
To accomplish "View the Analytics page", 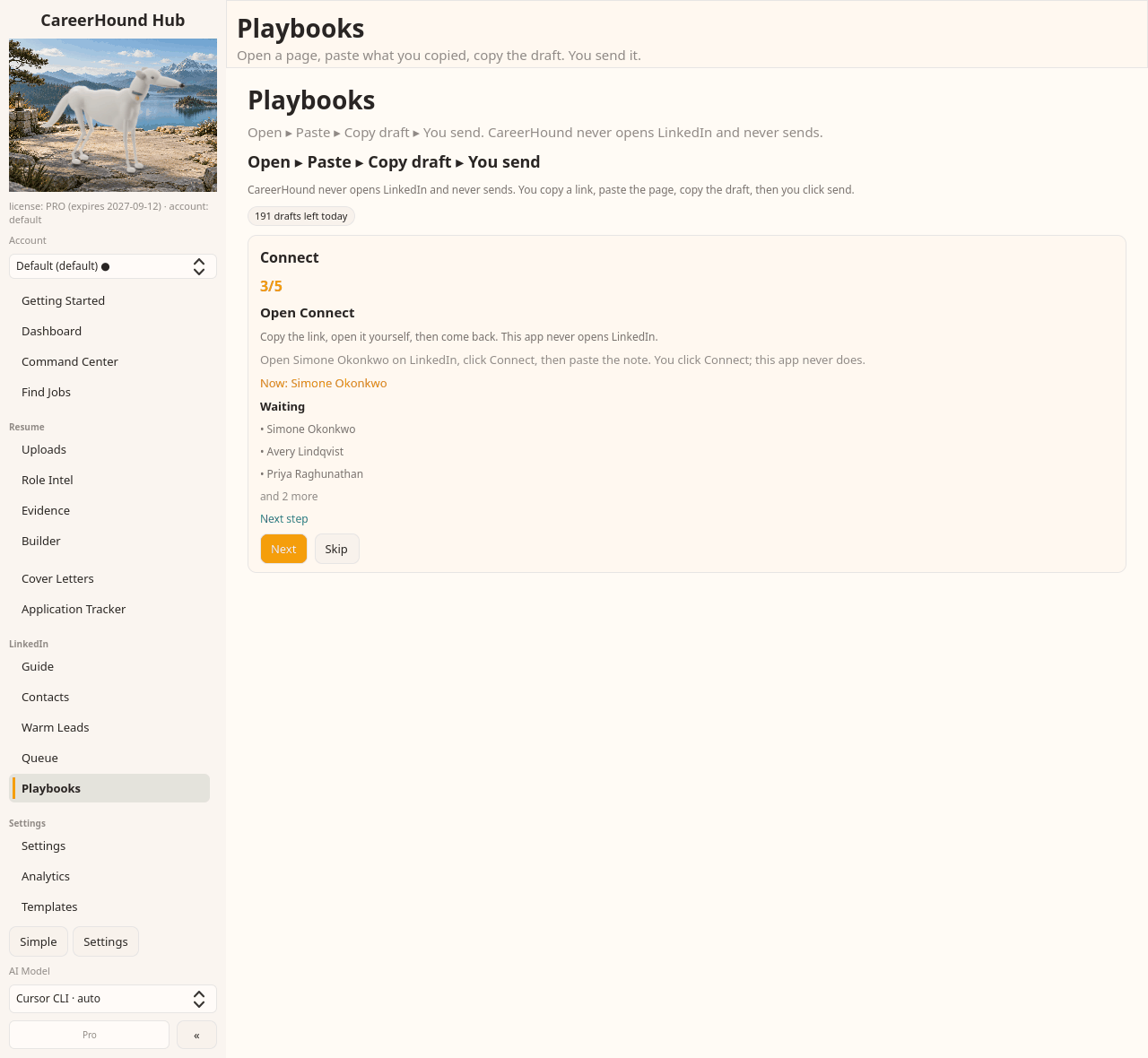I will tap(109, 876).
